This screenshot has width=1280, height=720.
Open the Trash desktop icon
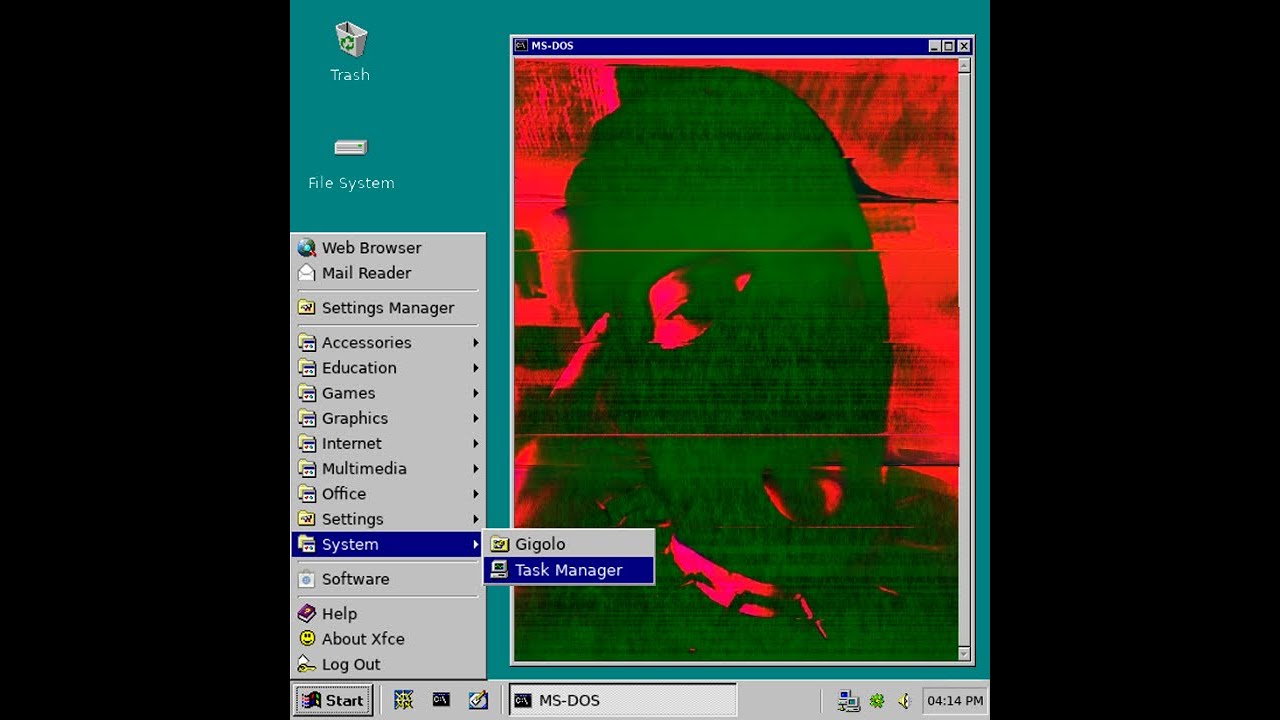[x=351, y=40]
